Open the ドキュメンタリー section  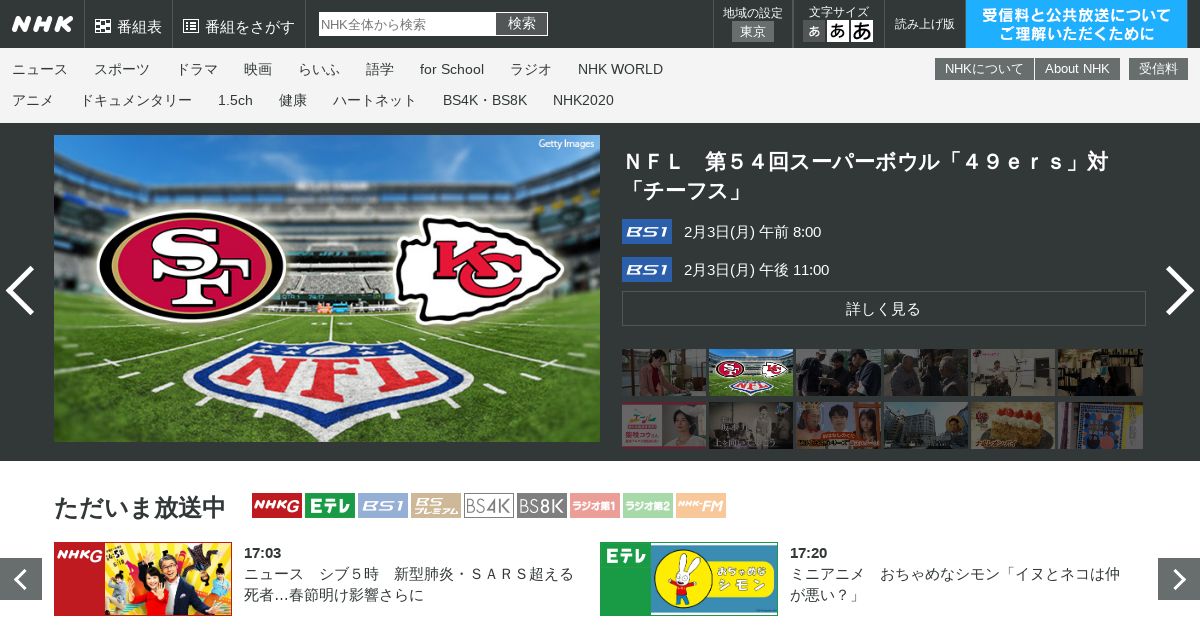click(136, 100)
